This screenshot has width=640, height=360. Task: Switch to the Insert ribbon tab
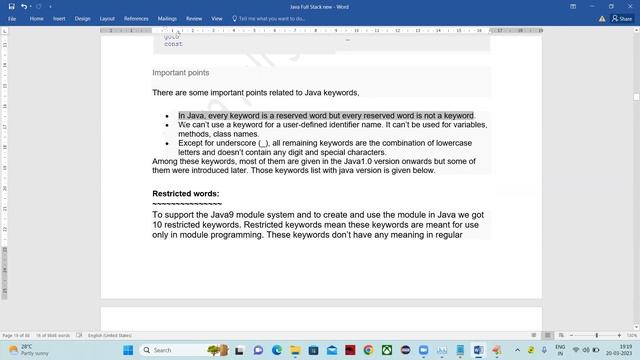click(59, 19)
